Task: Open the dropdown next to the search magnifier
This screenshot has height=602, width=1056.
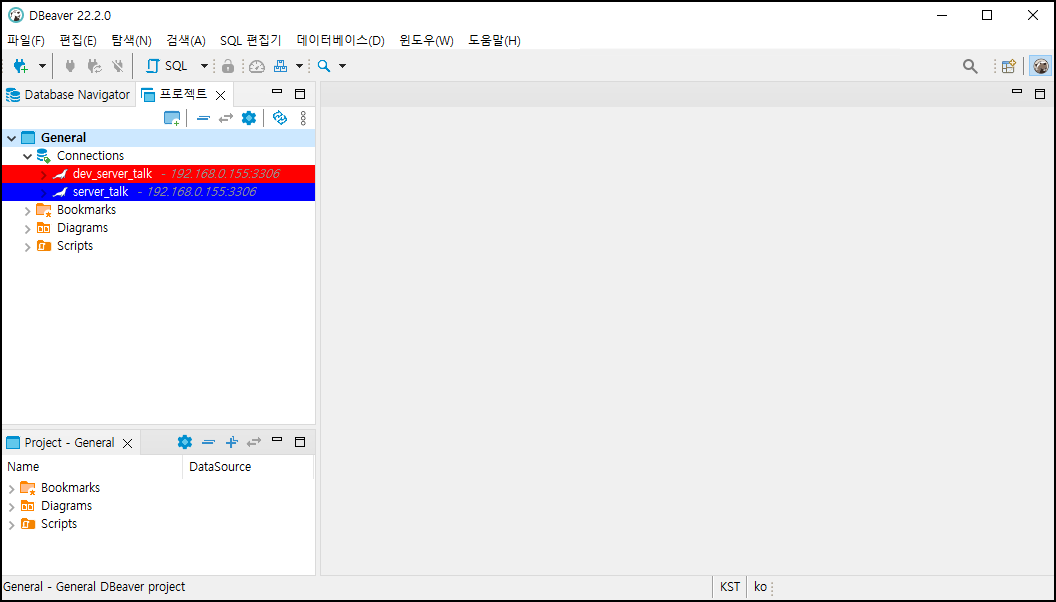Action: (x=342, y=66)
